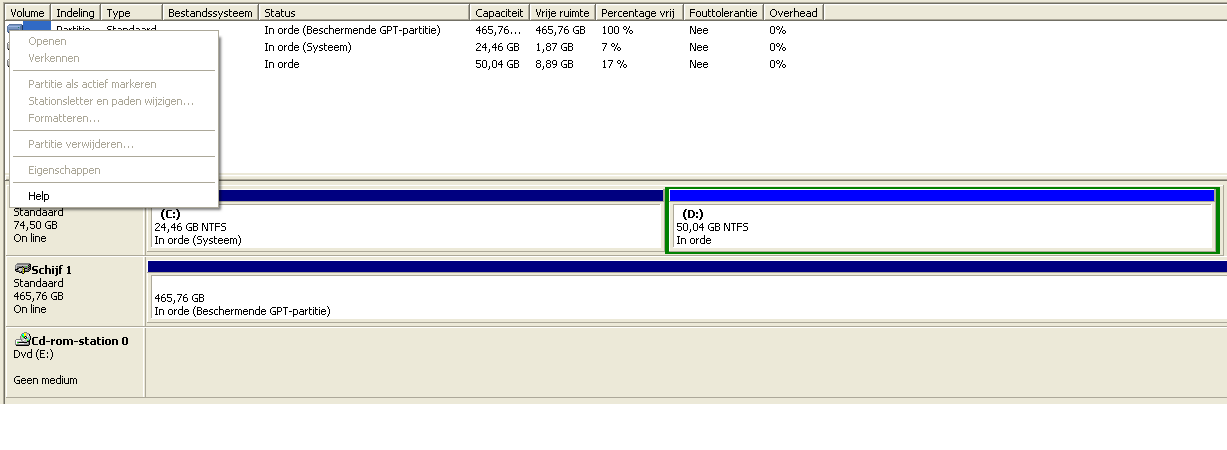Viewport: 1227px width, 450px height.
Task: Click the '17 %' percentage cell
Action: 614,64
